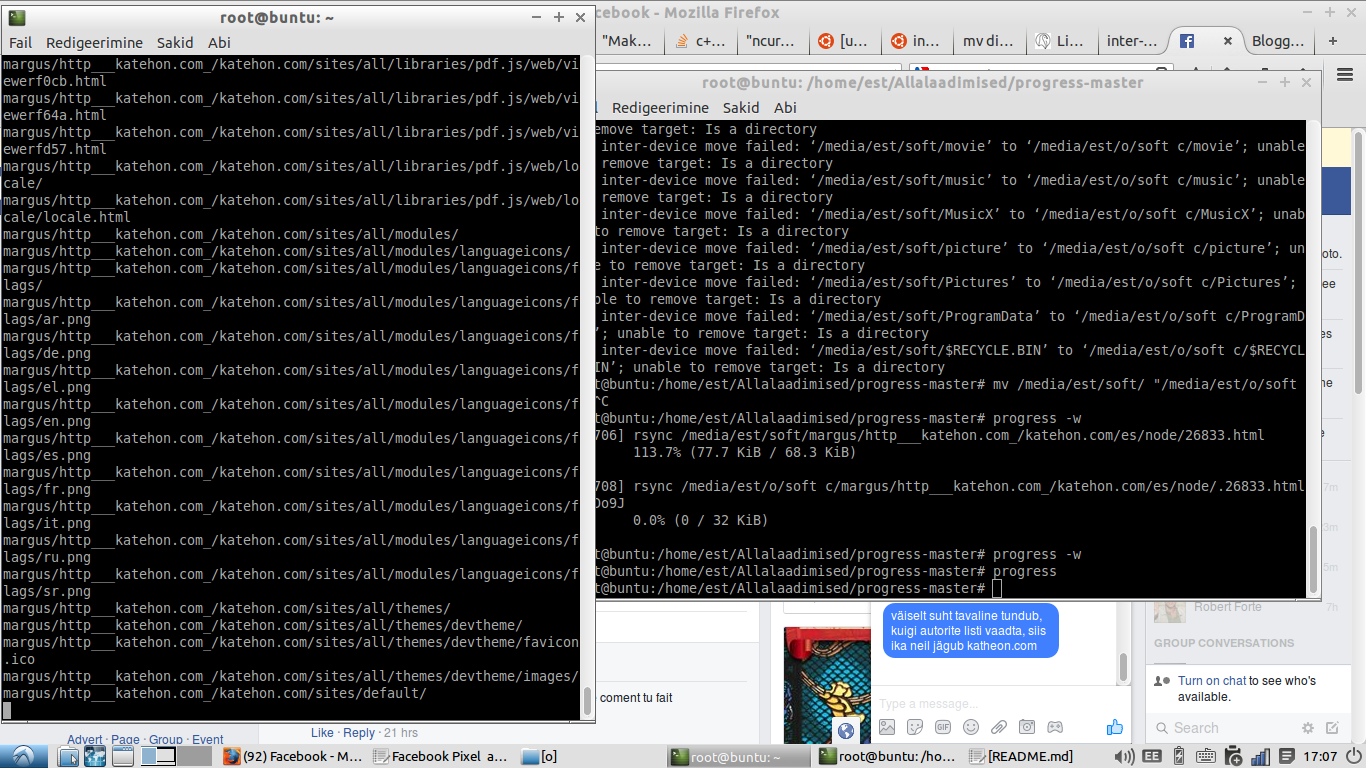Open Abi menu in progress-master terminal
The height and width of the screenshot is (768, 1366).
pyautogui.click(x=785, y=108)
